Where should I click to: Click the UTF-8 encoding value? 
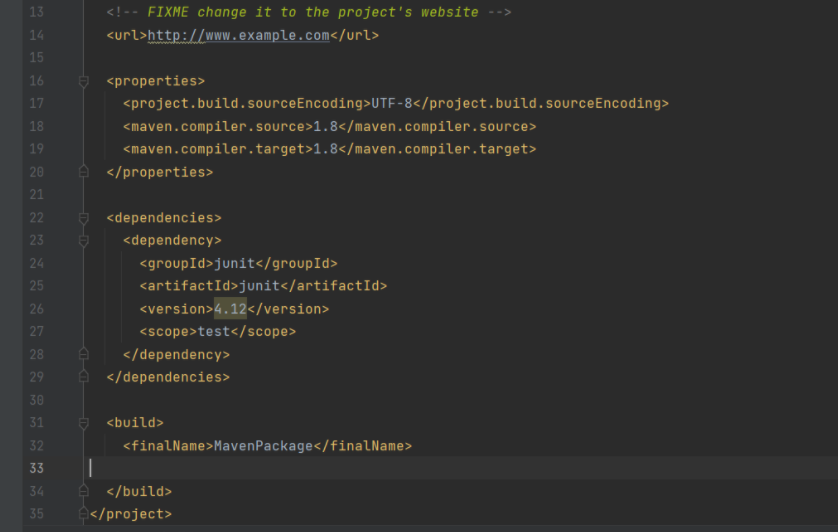click(392, 103)
